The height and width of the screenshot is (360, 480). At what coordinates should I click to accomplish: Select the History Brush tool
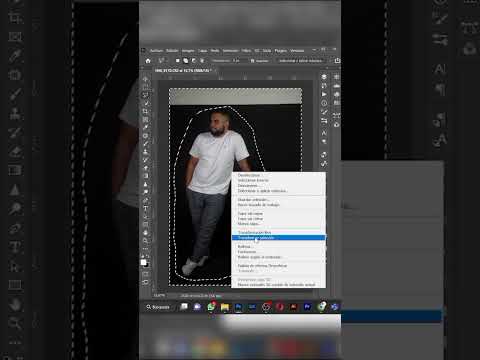pos(146,160)
